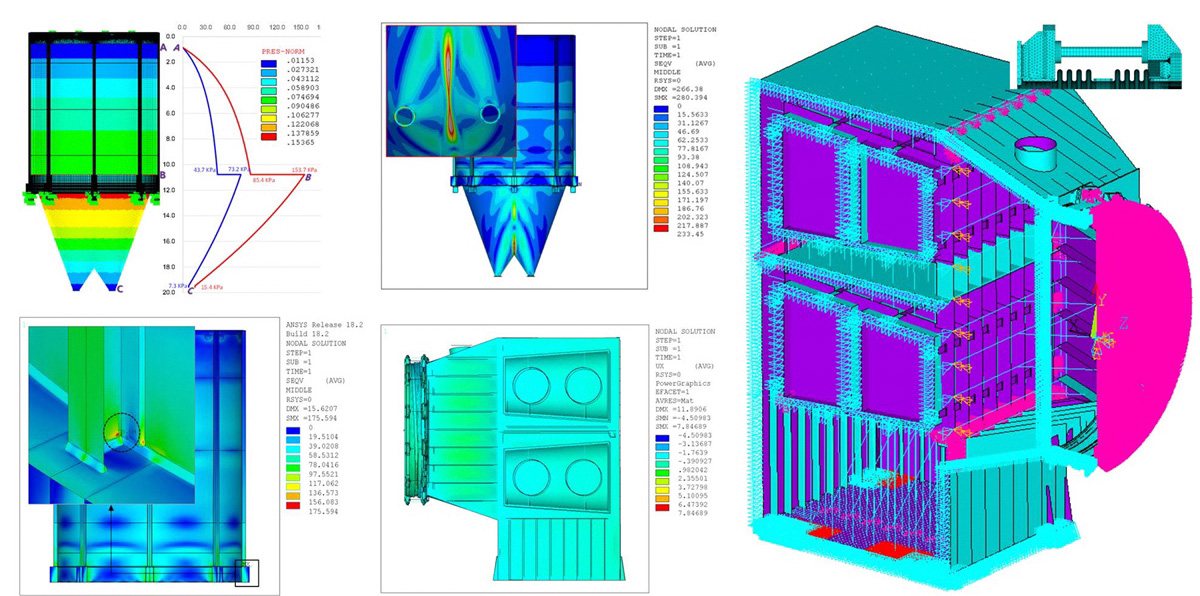
Task: Select the 43.7 KPa graph label
Action: [x=204, y=170]
